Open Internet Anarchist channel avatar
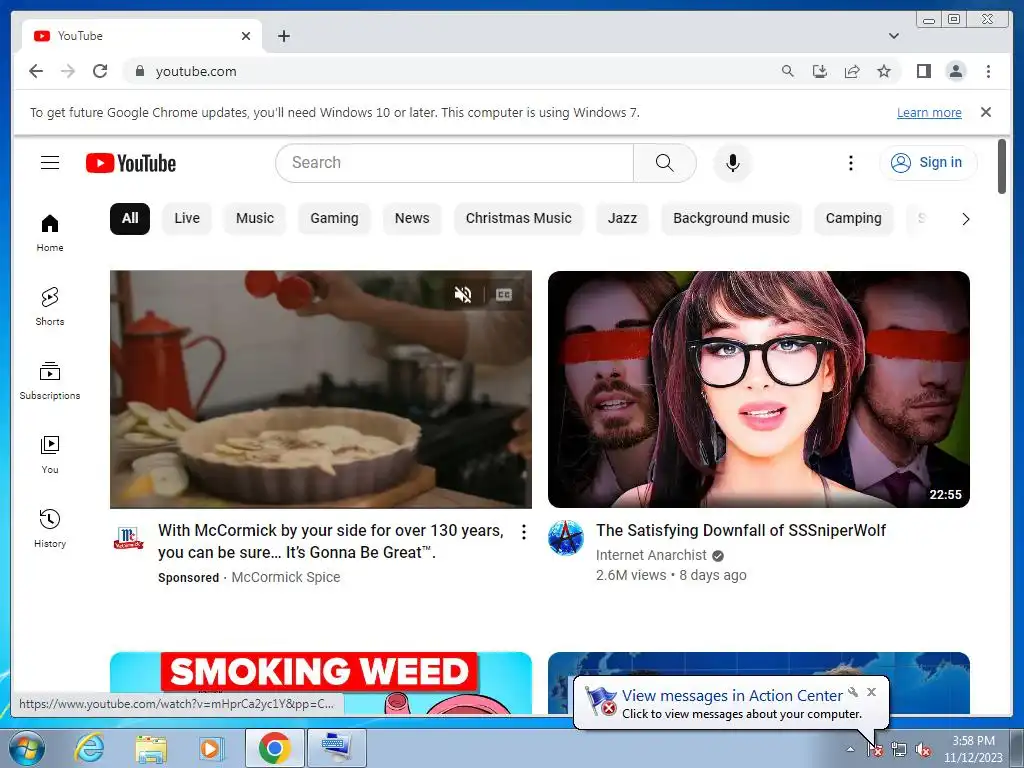The height and width of the screenshot is (768, 1024). 566,538
